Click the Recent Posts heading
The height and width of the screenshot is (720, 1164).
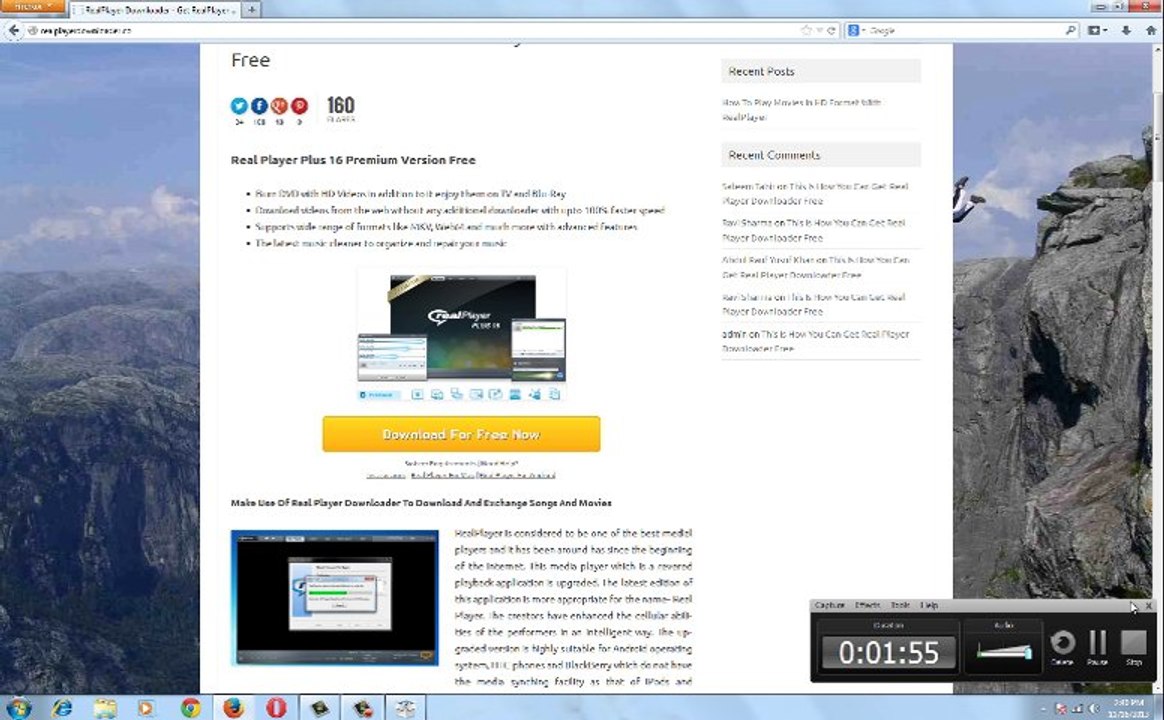[762, 71]
